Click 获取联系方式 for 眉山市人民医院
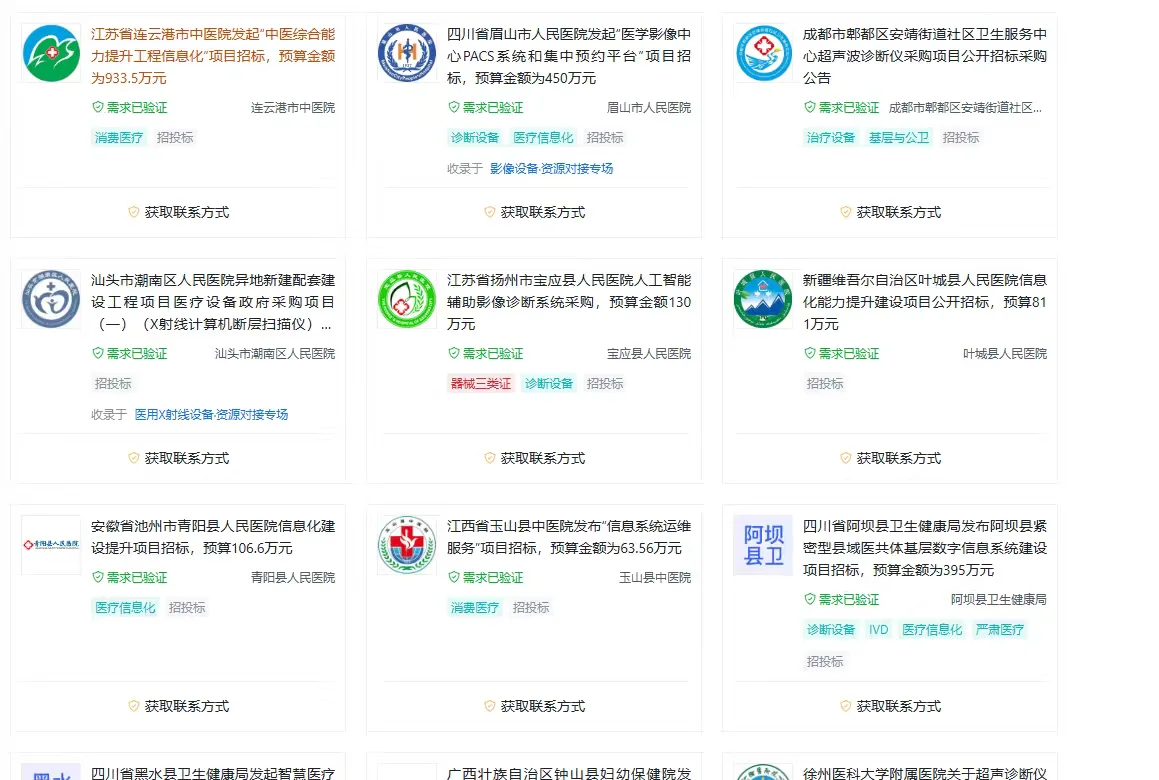The height and width of the screenshot is (780, 1159). pyautogui.click(x=533, y=212)
